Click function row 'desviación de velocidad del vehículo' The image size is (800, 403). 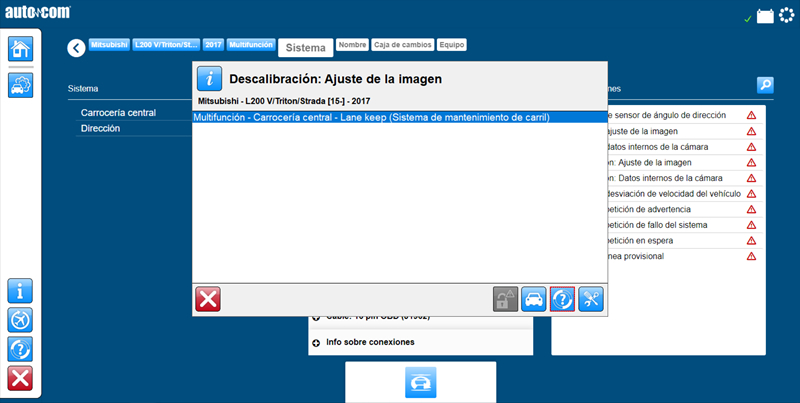point(684,194)
